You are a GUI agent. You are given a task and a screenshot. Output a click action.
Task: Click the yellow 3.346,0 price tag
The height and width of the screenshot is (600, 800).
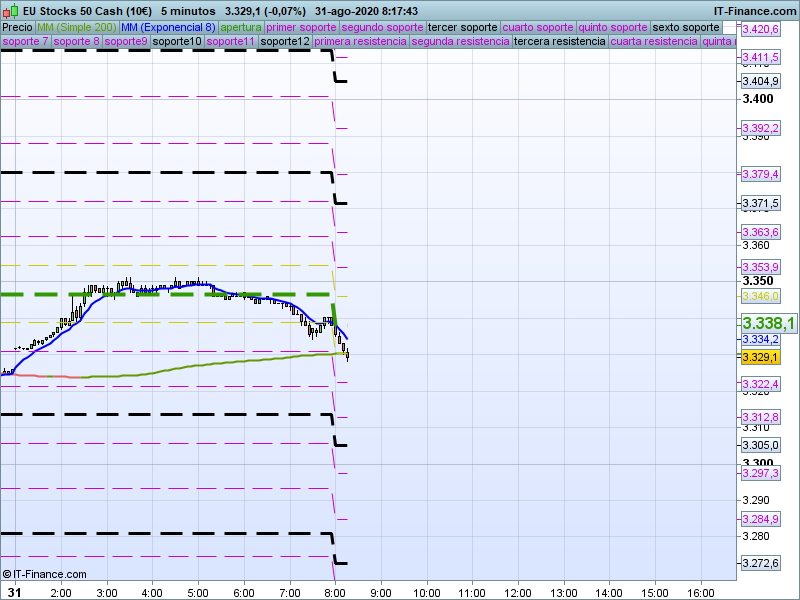tap(760, 296)
